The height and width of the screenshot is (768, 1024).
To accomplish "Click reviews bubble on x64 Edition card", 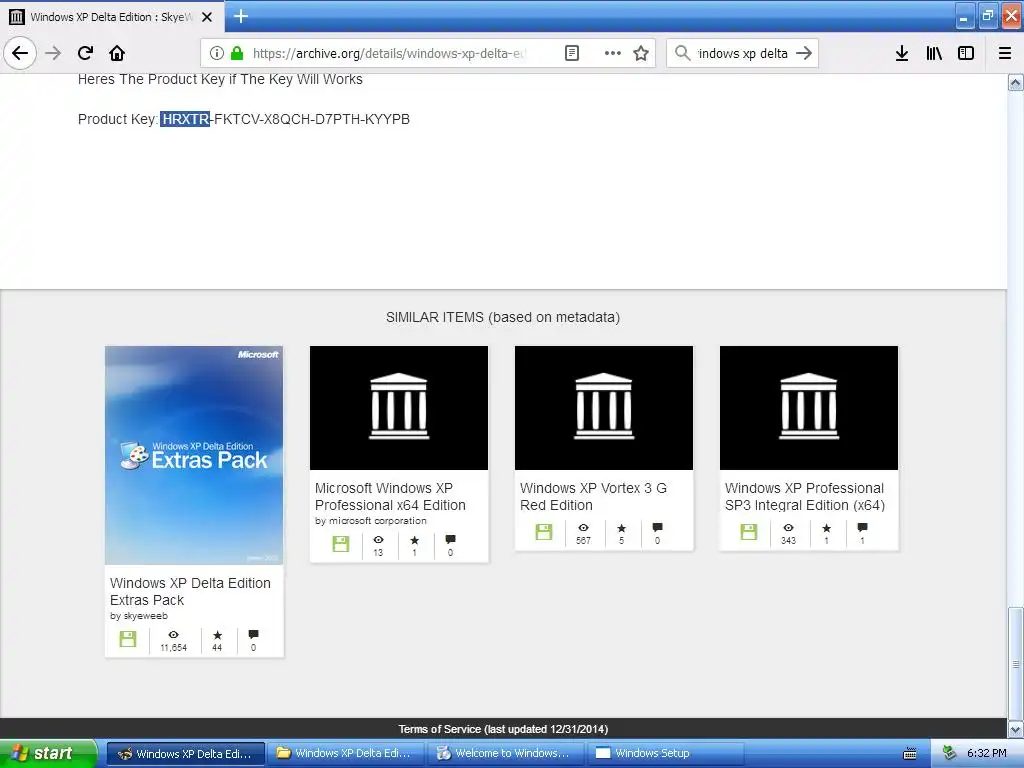I will [451, 539].
